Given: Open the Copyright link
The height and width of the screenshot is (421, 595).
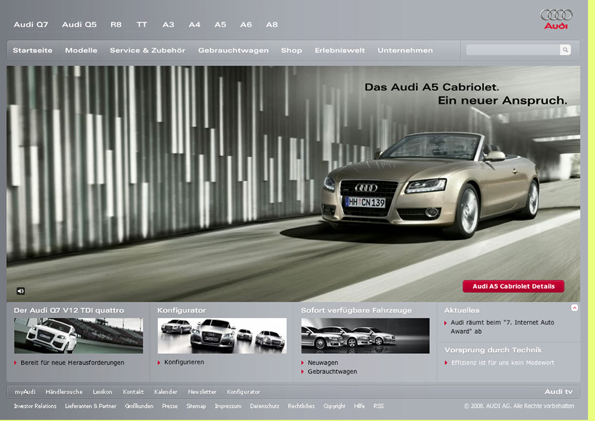Looking at the screenshot, I should [x=334, y=406].
